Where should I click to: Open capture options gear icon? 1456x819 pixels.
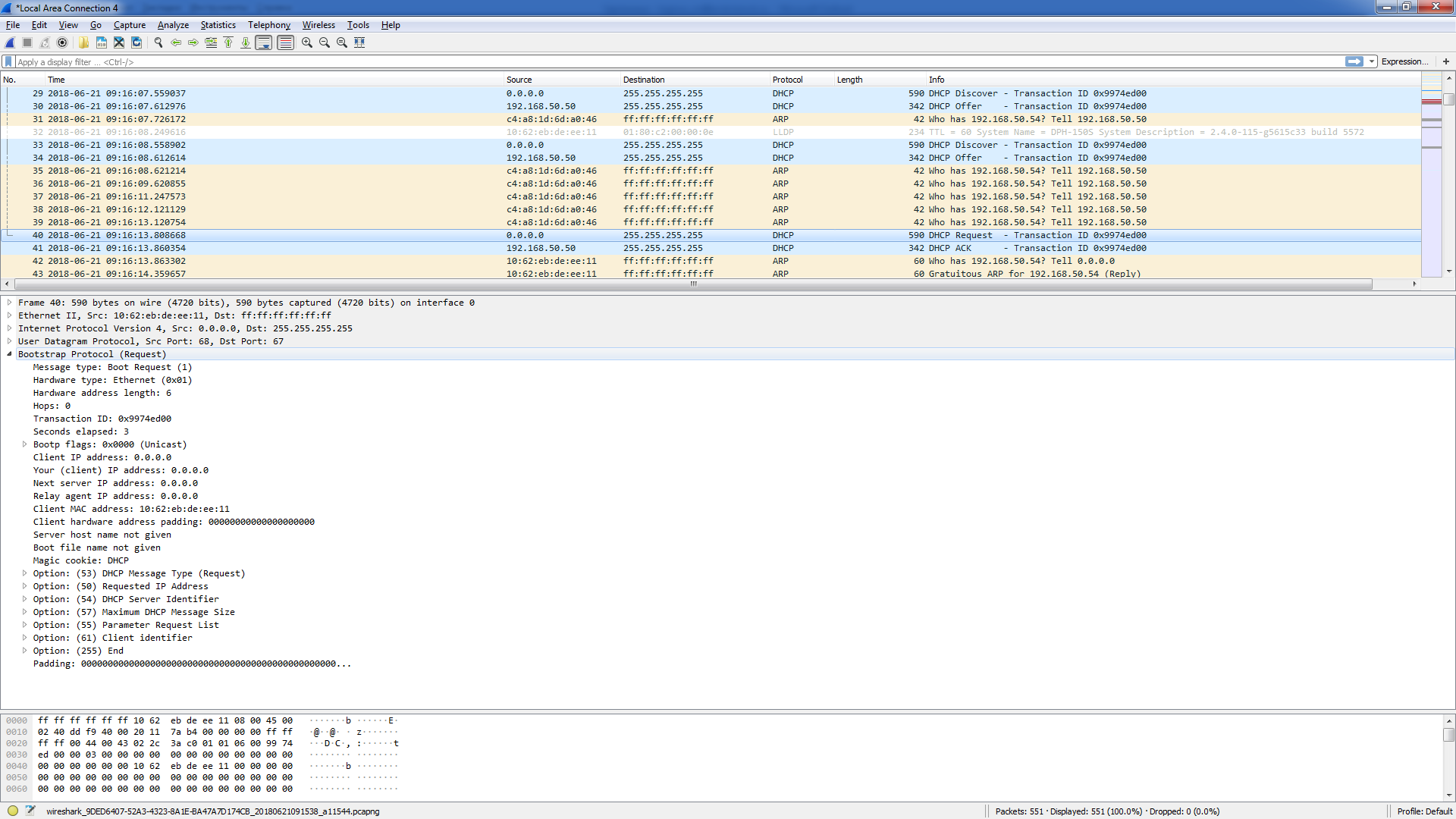point(62,42)
